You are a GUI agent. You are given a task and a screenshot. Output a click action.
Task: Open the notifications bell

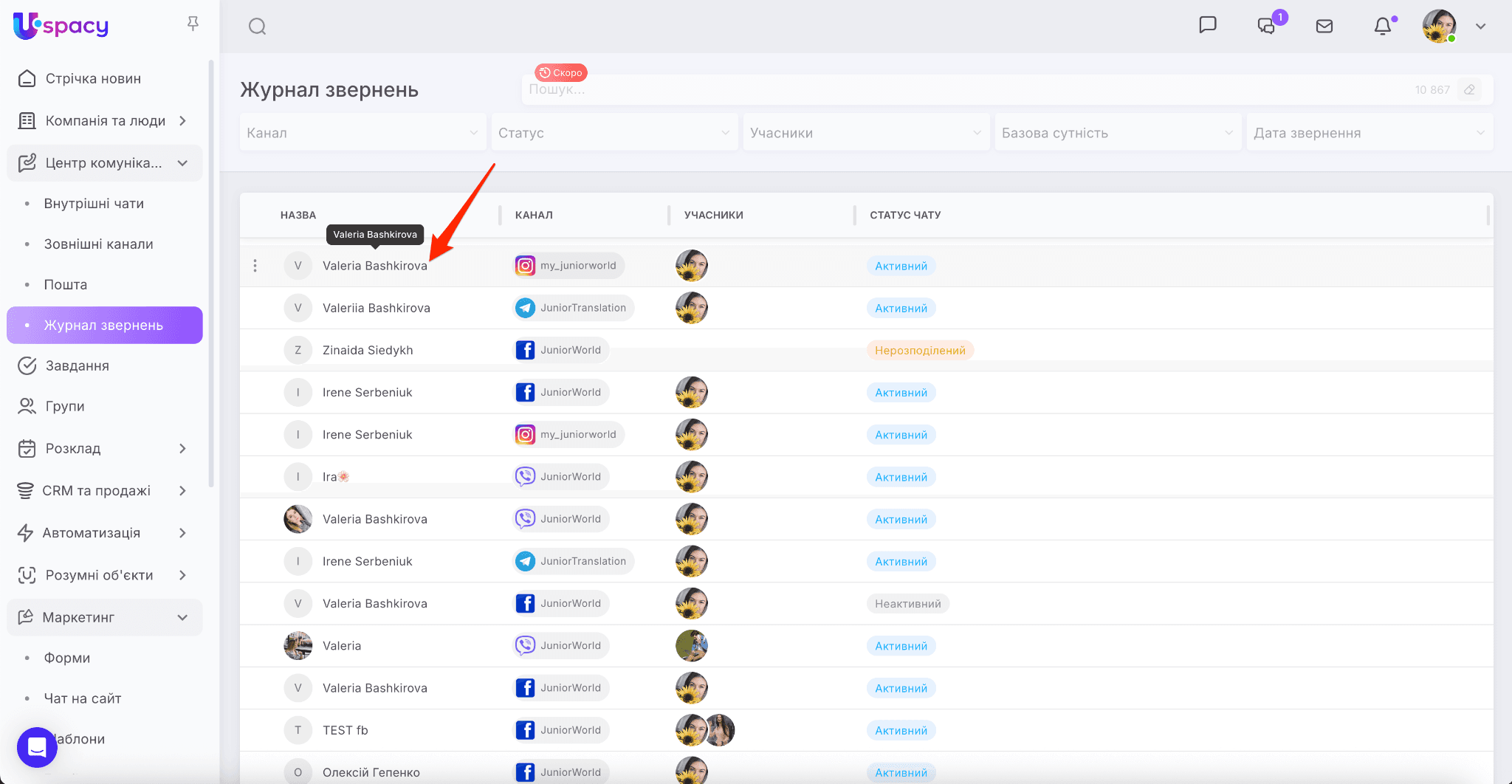point(1382,27)
